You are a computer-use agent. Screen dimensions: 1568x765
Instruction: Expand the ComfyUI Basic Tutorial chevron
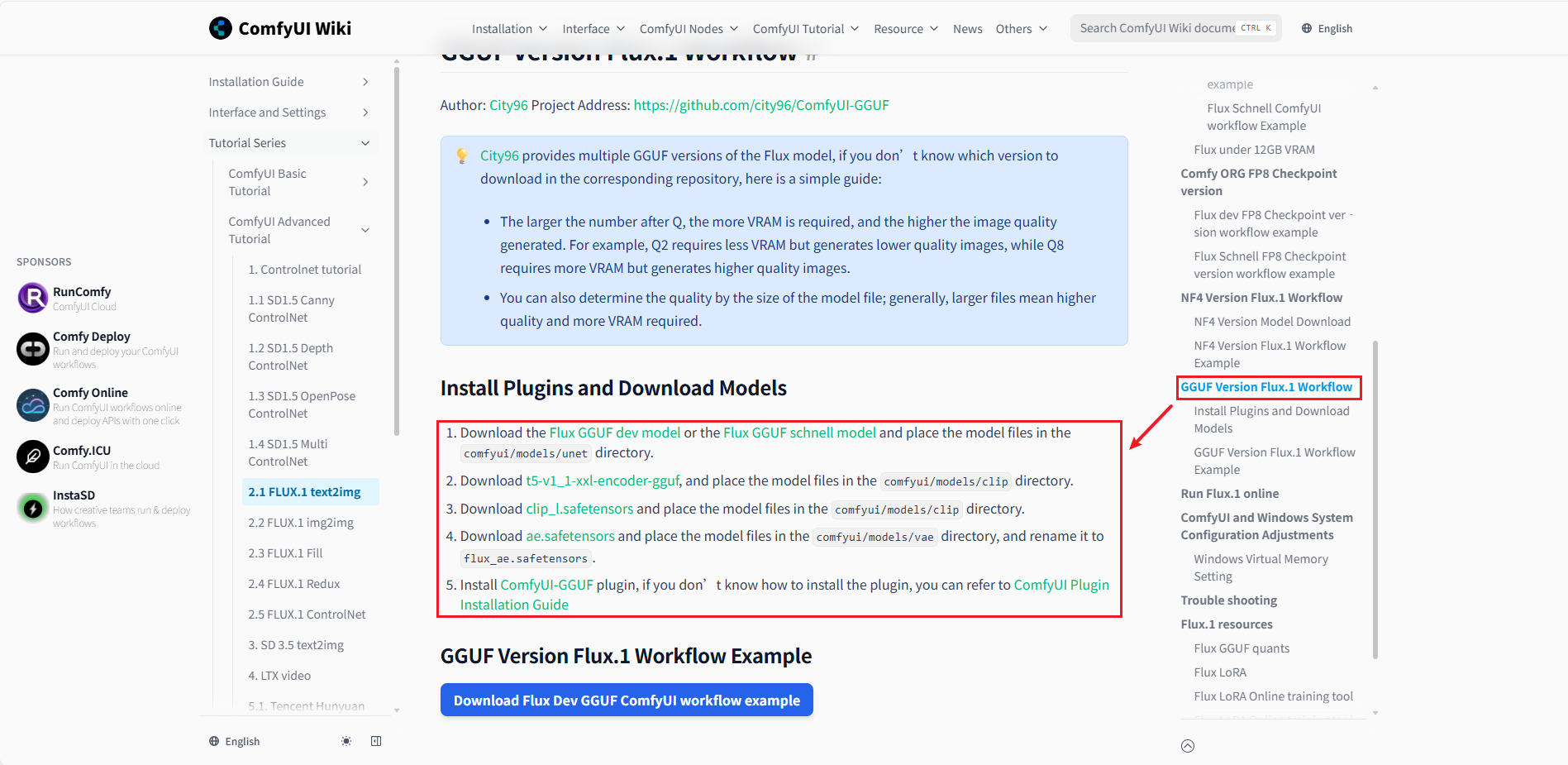tap(365, 182)
